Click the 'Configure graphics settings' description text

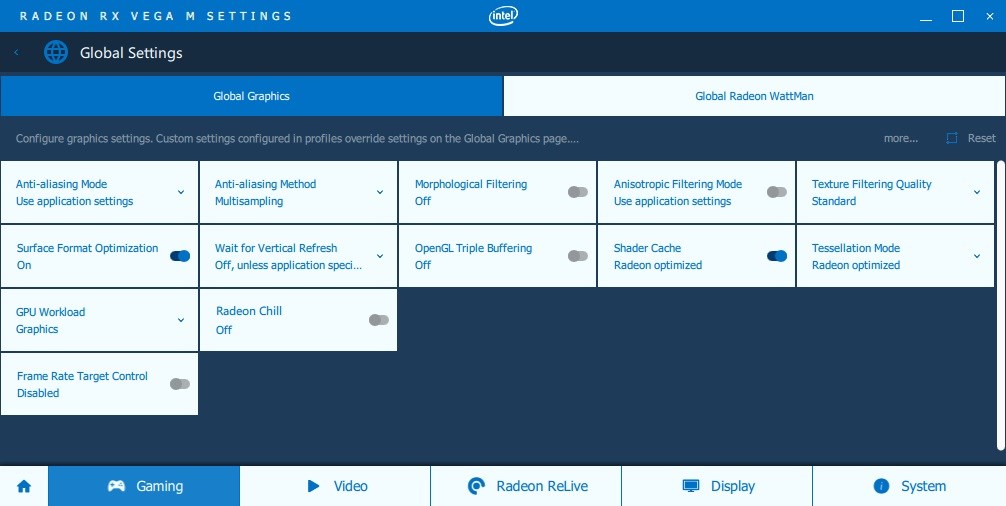pyautogui.click(x=297, y=138)
